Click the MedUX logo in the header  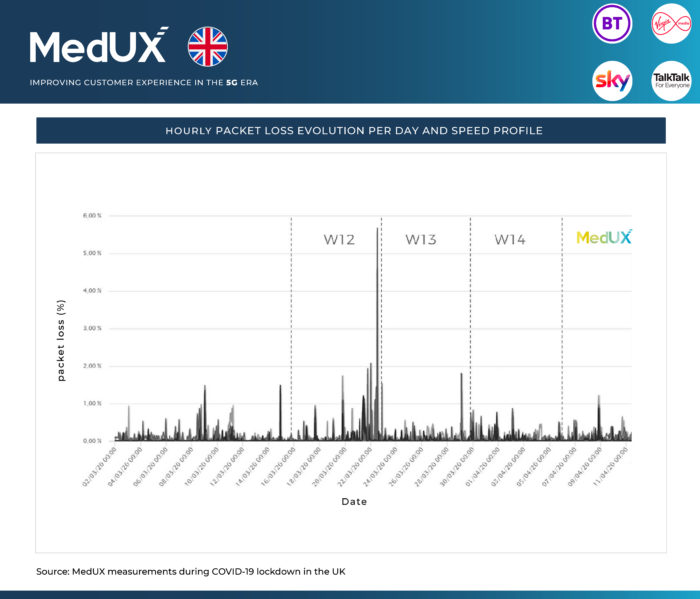[x=98, y=46]
